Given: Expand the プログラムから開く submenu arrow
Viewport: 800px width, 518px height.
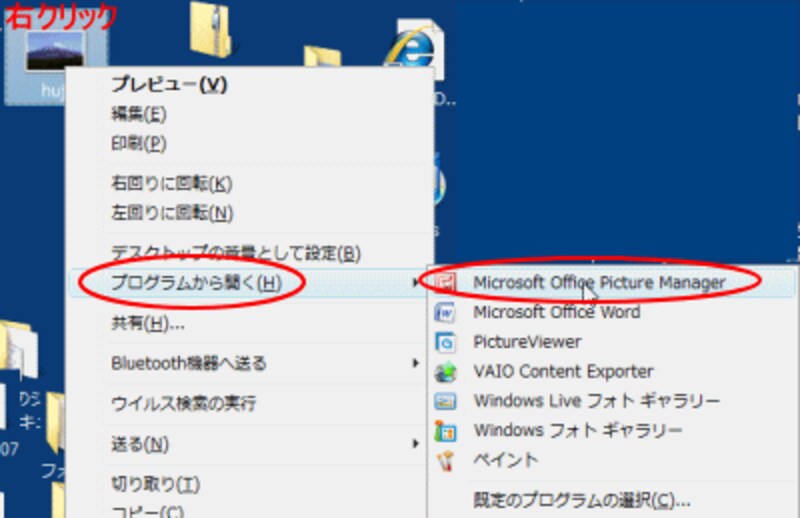Looking at the screenshot, I should [x=416, y=282].
